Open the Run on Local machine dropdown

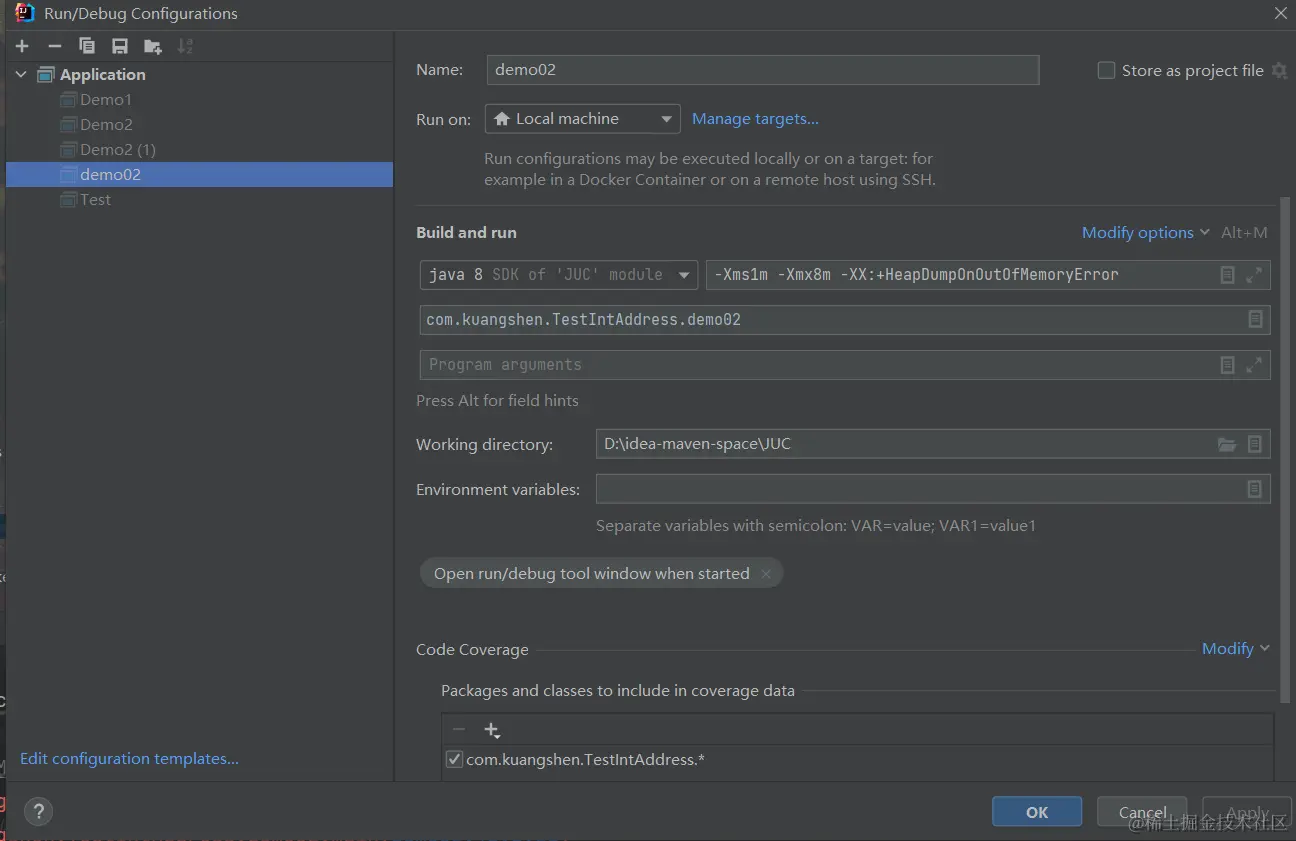point(583,119)
